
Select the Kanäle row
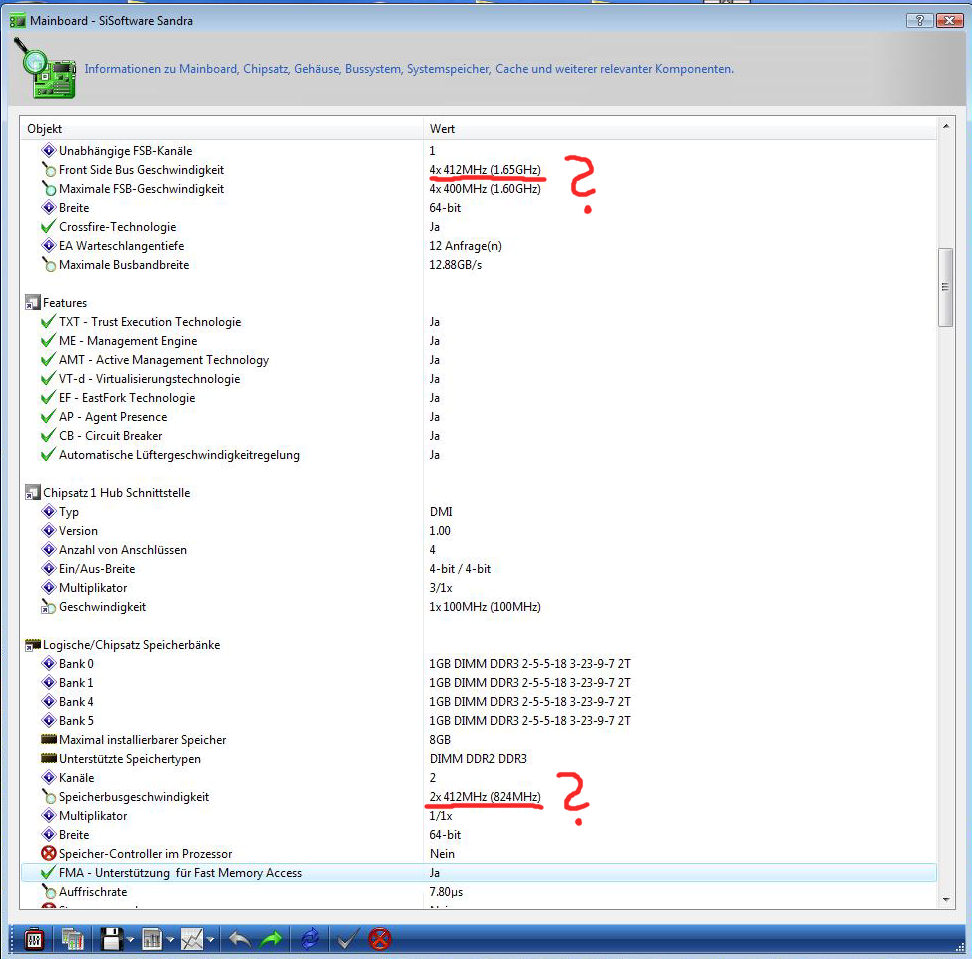tap(479, 778)
